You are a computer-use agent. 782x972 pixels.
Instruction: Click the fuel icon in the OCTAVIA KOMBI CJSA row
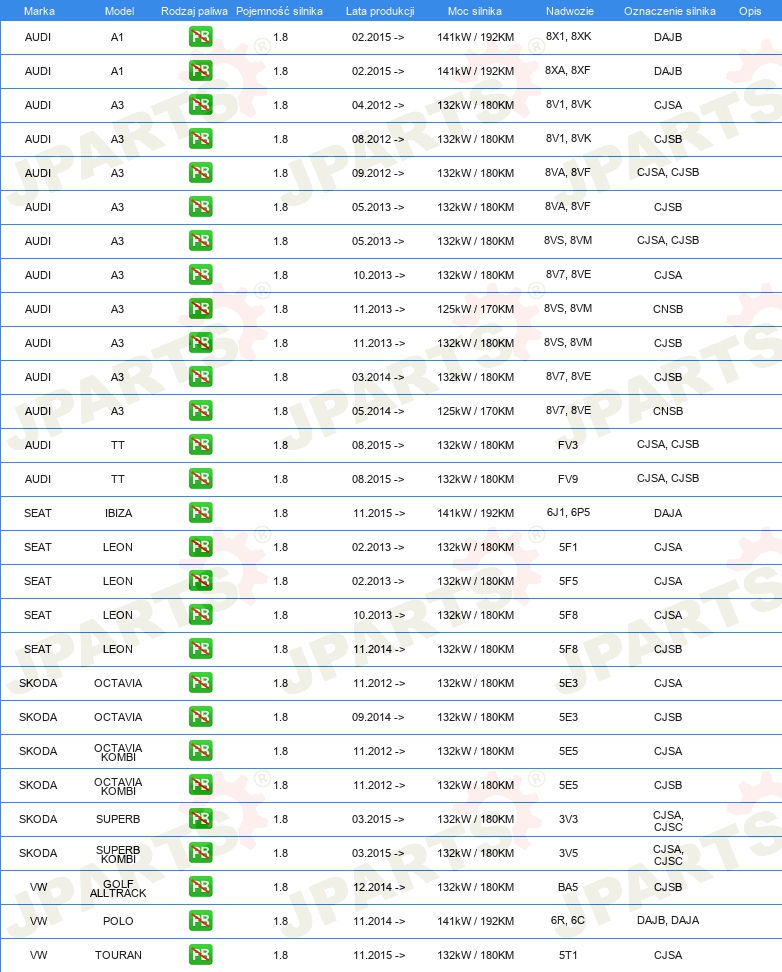[x=200, y=751]
